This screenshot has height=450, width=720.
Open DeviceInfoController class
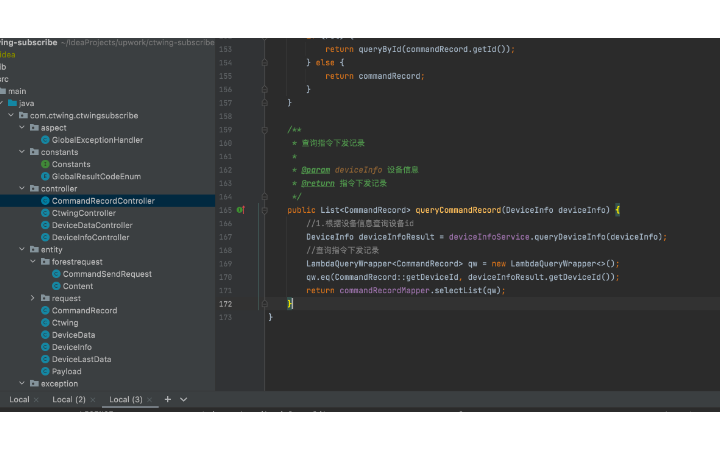(x=90, y=237)
